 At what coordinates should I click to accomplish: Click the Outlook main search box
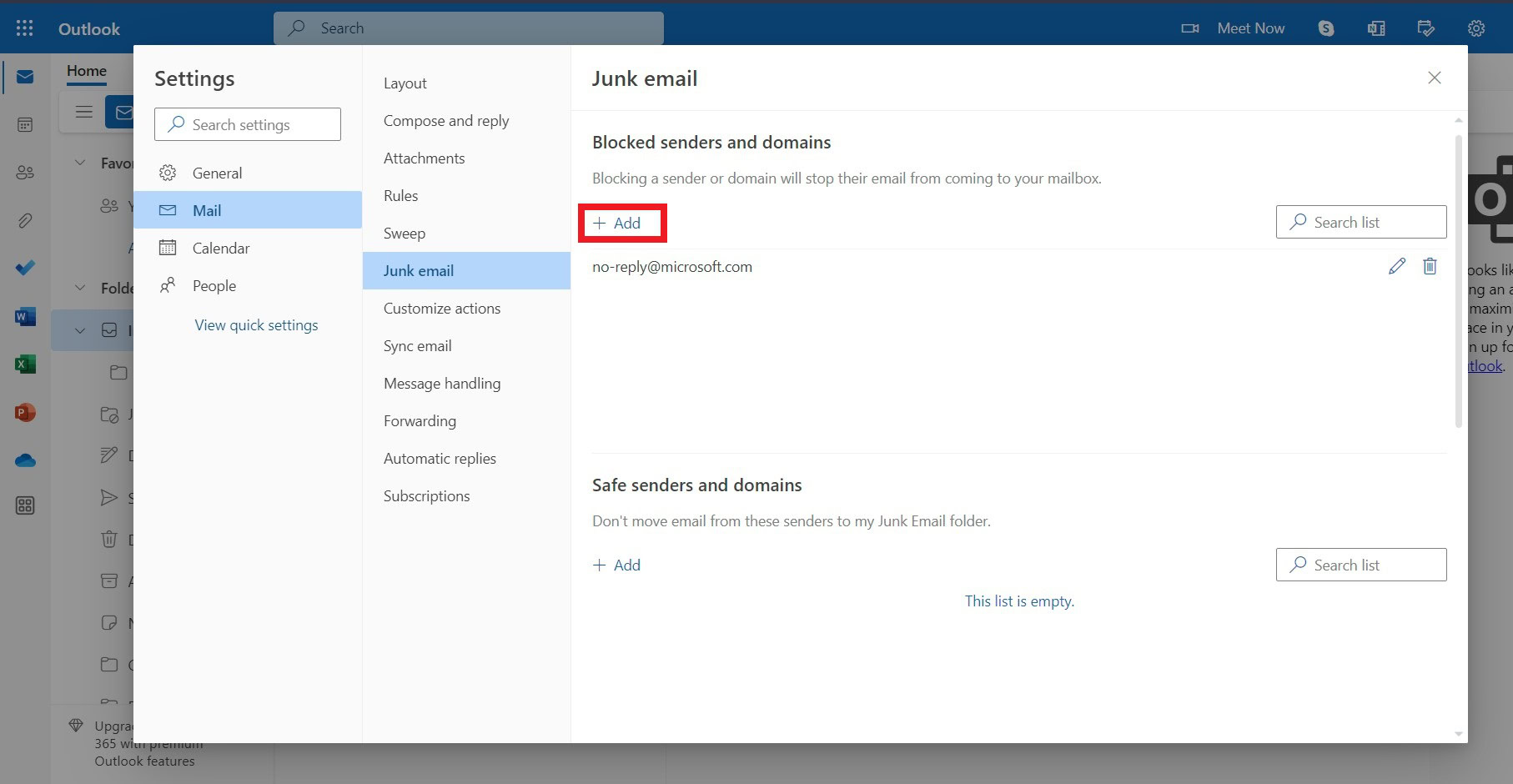[469, 28]
